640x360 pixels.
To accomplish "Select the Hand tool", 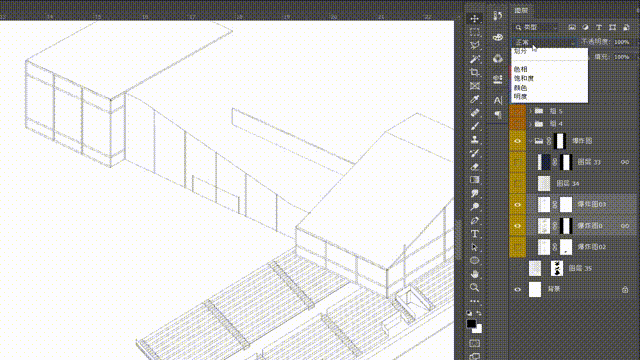I will coord(474,274).
